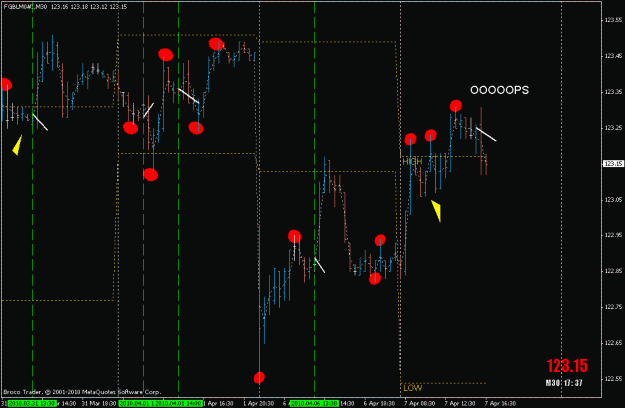Click the 123.45 price axis label

pyautogui.click(x=613, y=56)
